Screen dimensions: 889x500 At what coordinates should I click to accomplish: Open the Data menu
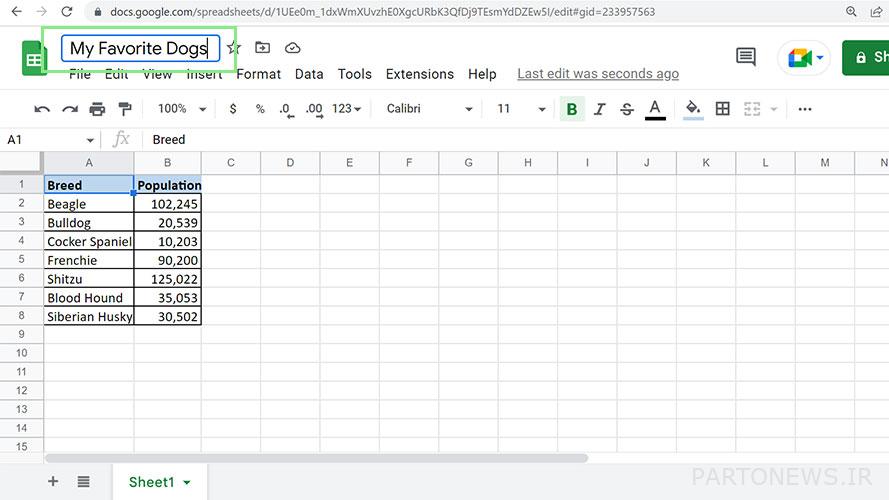point(309,74)
